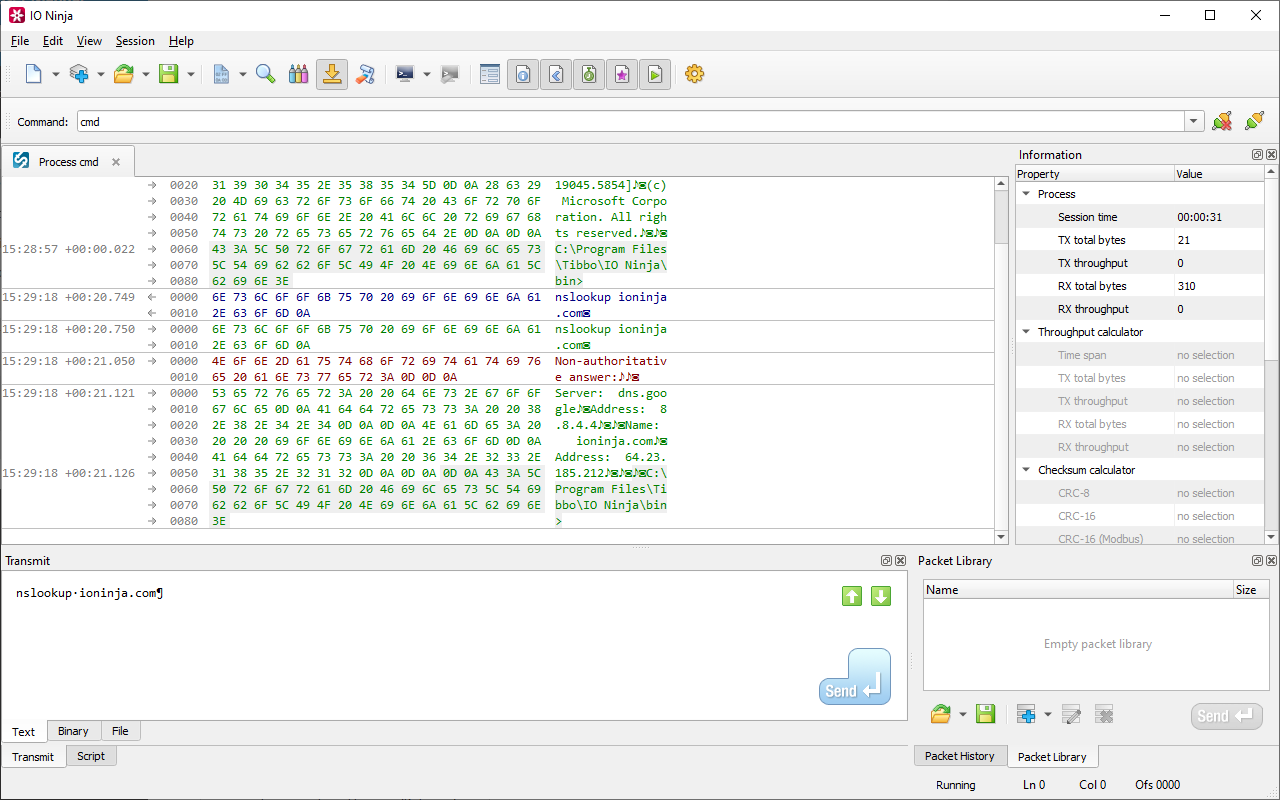Click the green save log icon
1280x800 pixels.
[x=169, y=74]
